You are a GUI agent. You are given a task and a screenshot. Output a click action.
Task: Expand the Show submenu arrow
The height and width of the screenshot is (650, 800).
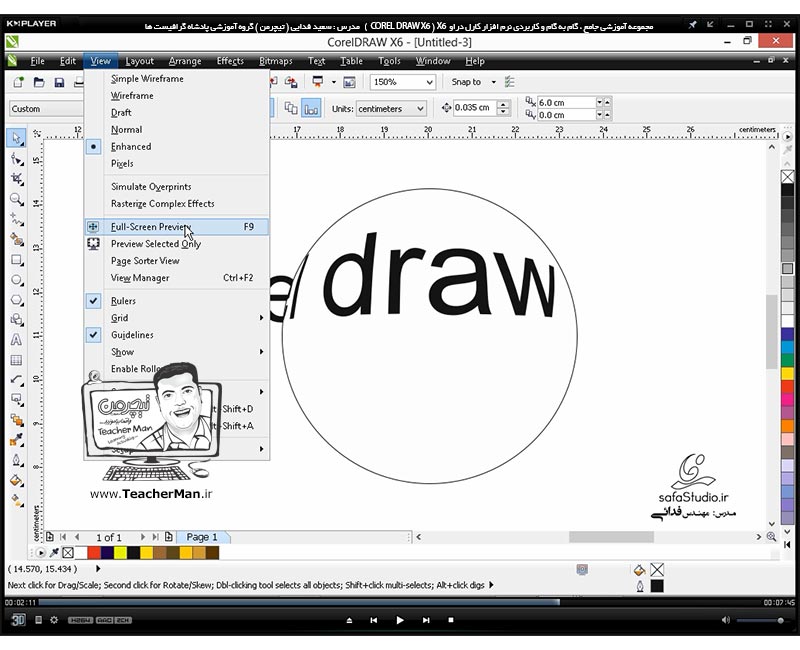pos(261,352)
